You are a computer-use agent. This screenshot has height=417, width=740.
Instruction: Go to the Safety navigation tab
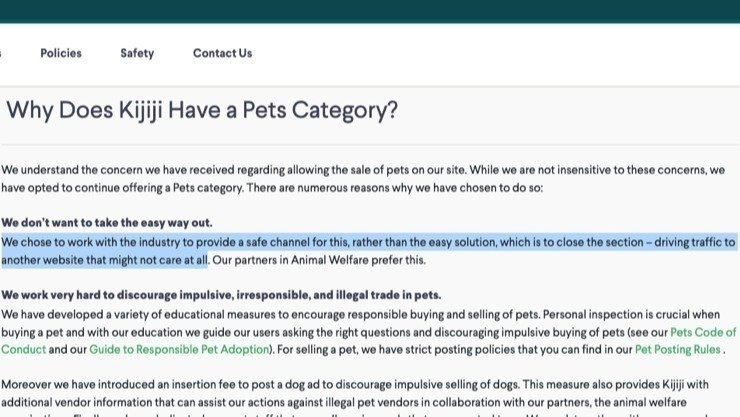137,53
